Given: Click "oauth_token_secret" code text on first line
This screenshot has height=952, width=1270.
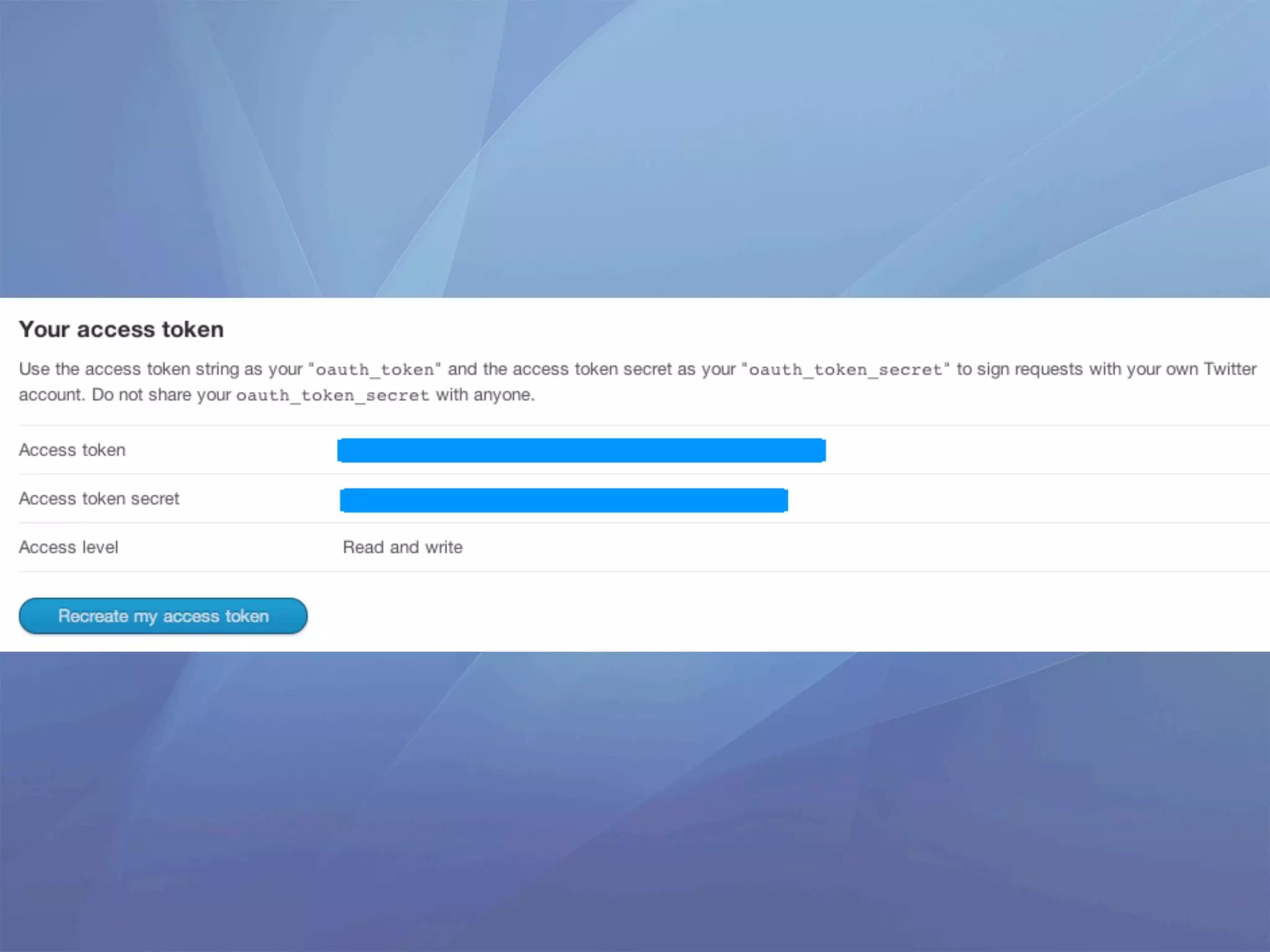Looking at the screenshot, I should tap(846, 370).
